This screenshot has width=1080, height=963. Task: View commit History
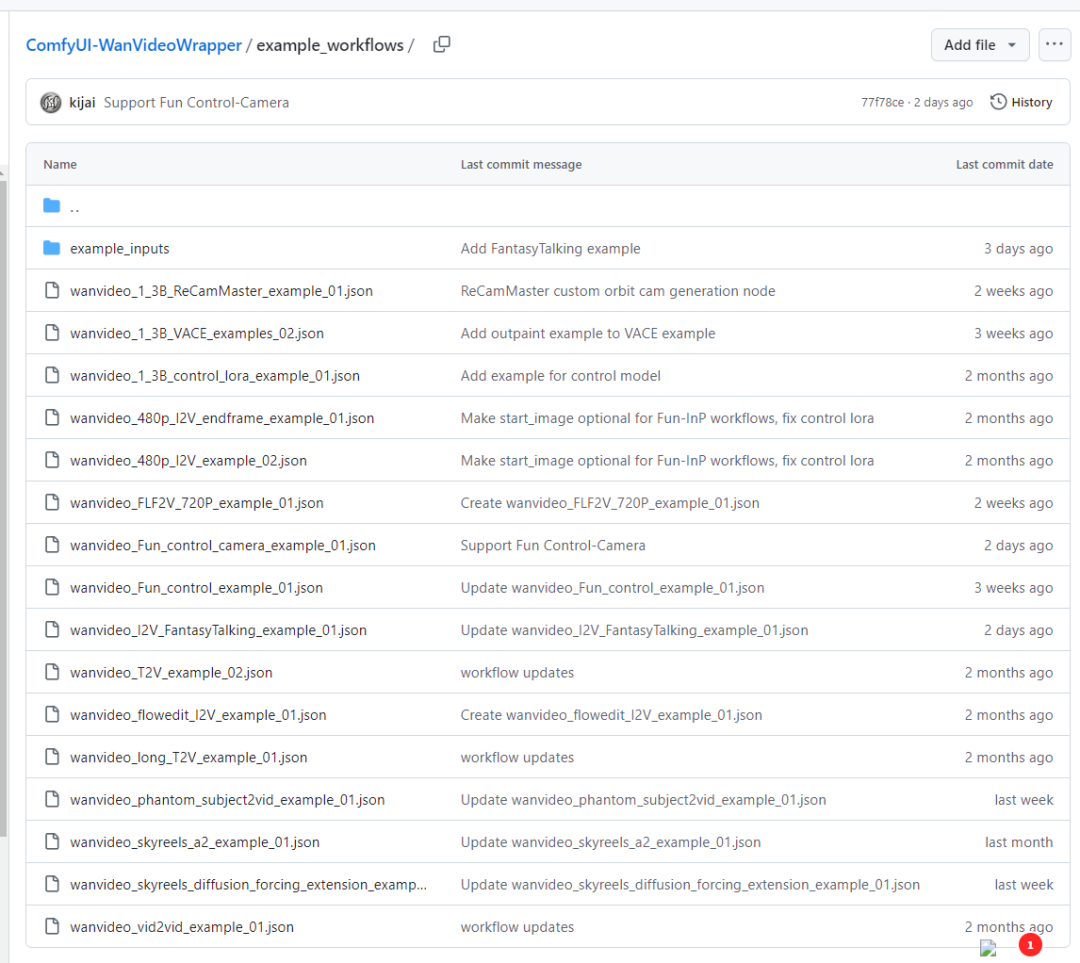[1021, 103]
